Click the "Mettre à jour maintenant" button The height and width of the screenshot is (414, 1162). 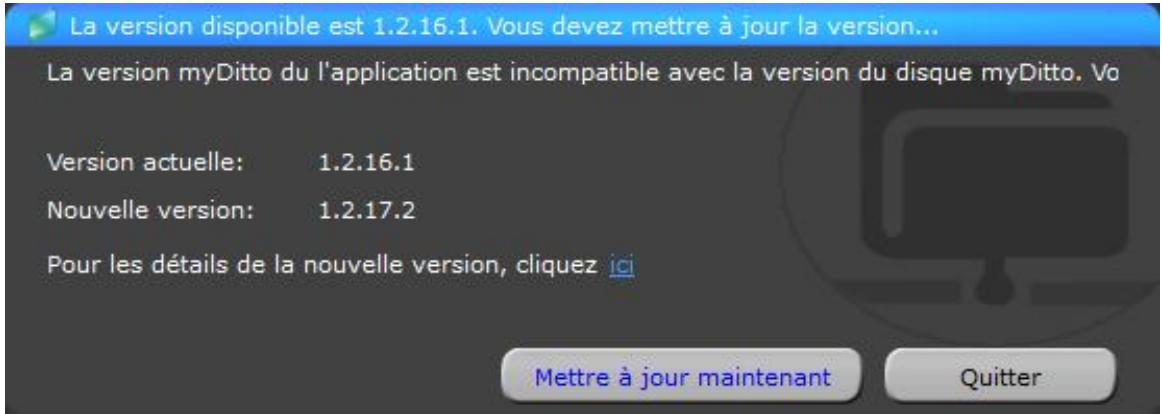coord(682,377)
